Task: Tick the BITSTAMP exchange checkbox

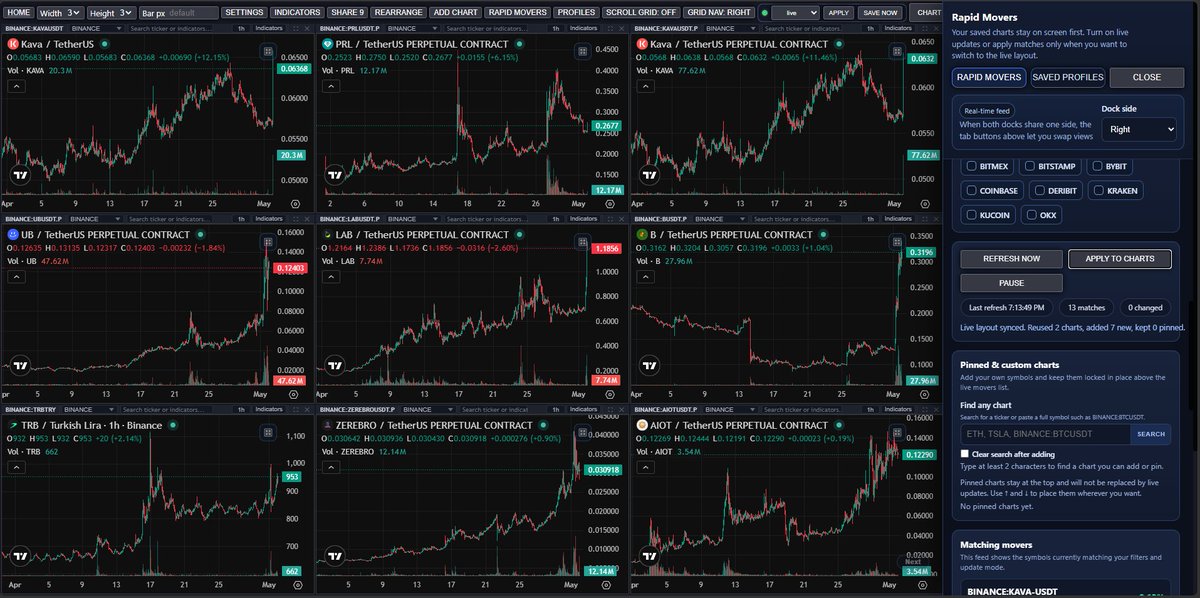Action: (1031, 166)
